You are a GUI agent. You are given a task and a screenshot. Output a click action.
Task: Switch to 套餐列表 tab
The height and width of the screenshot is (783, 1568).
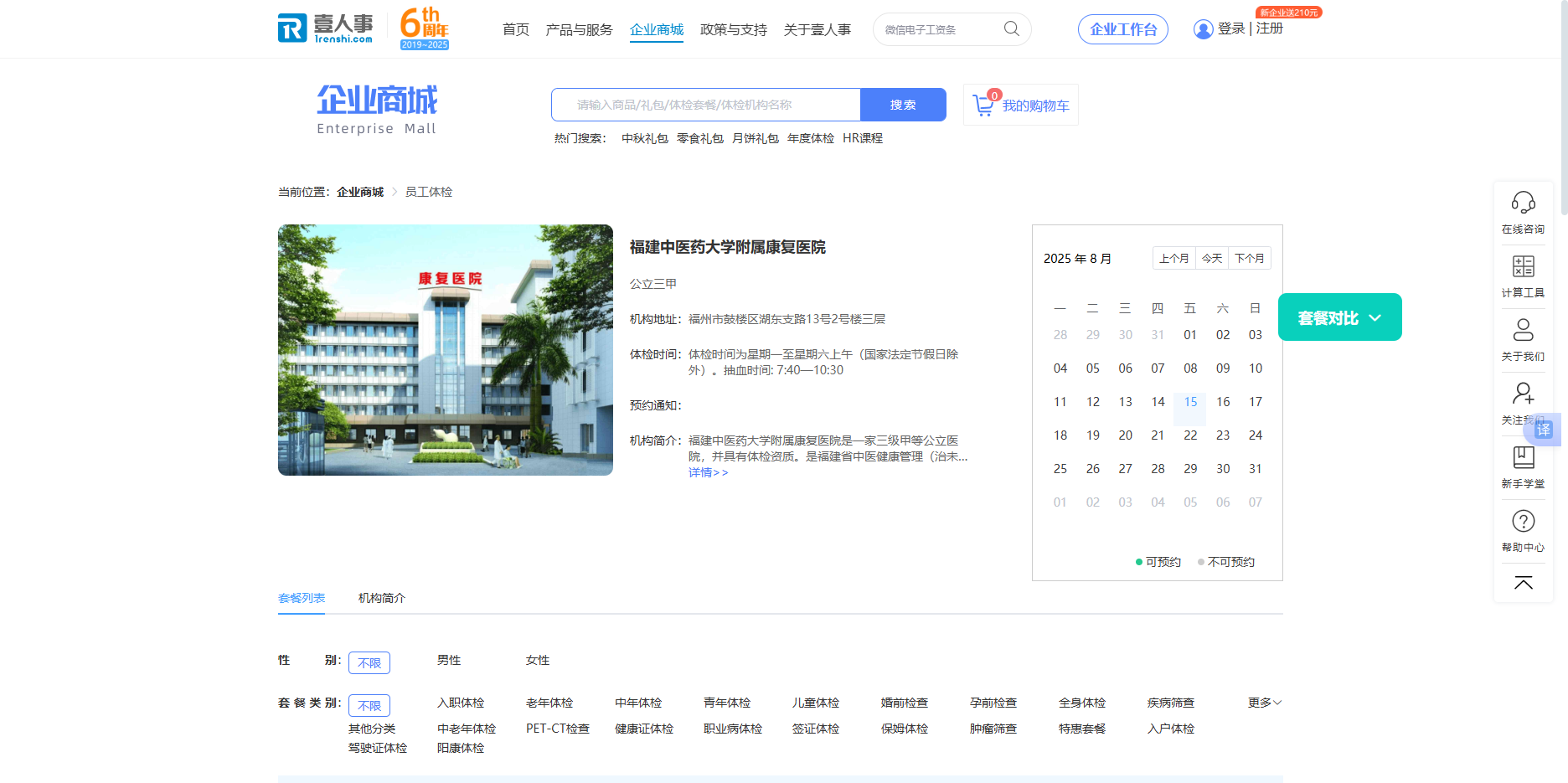click(302, 598)
